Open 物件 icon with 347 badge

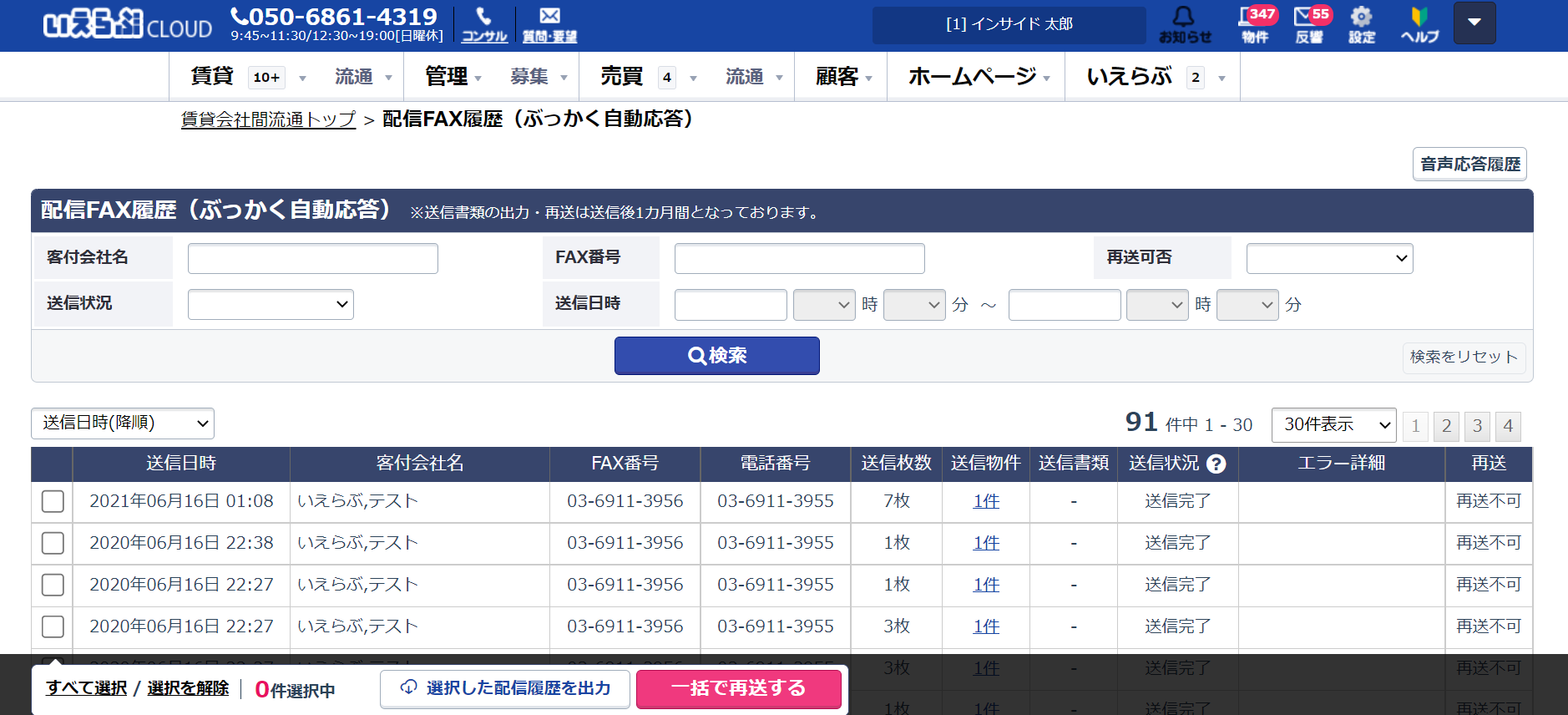pos(1255,25)
